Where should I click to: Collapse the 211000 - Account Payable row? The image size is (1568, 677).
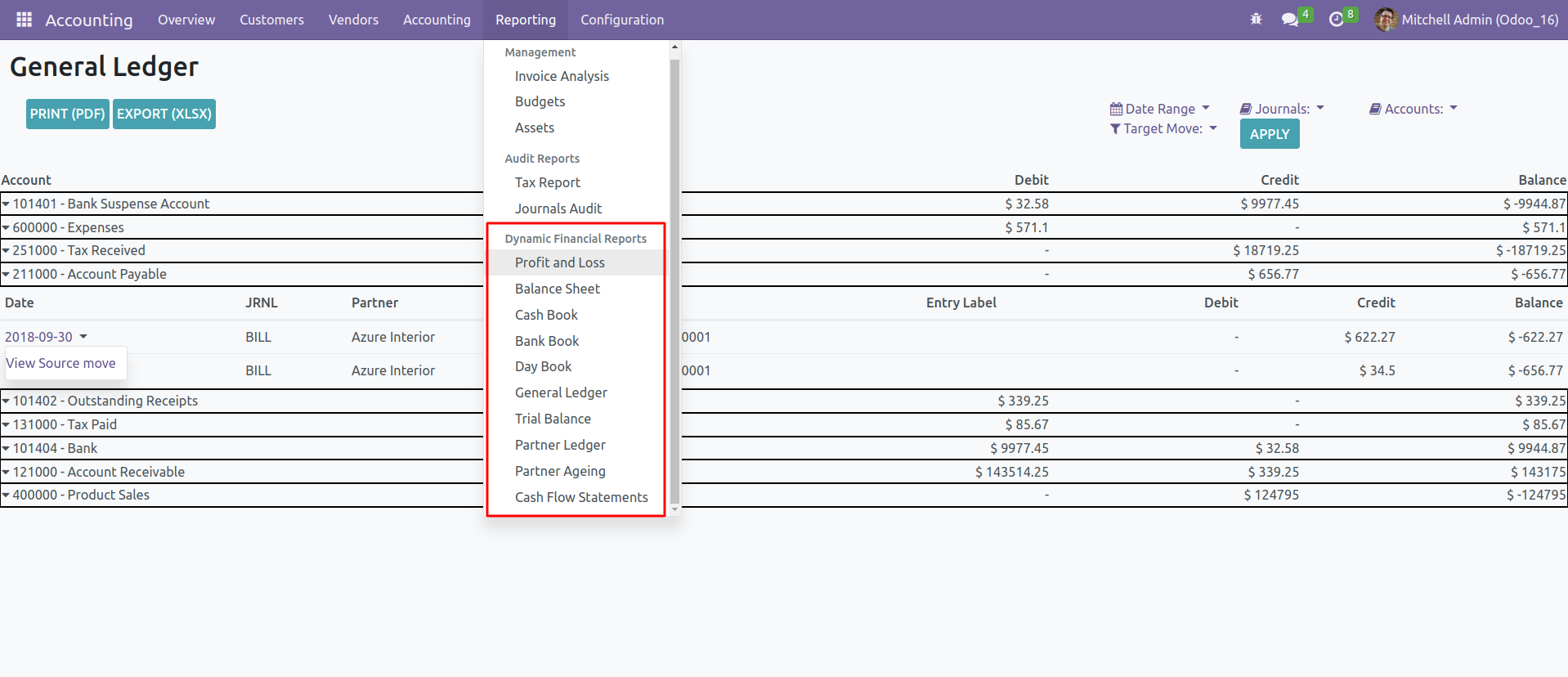click(7, 274)
